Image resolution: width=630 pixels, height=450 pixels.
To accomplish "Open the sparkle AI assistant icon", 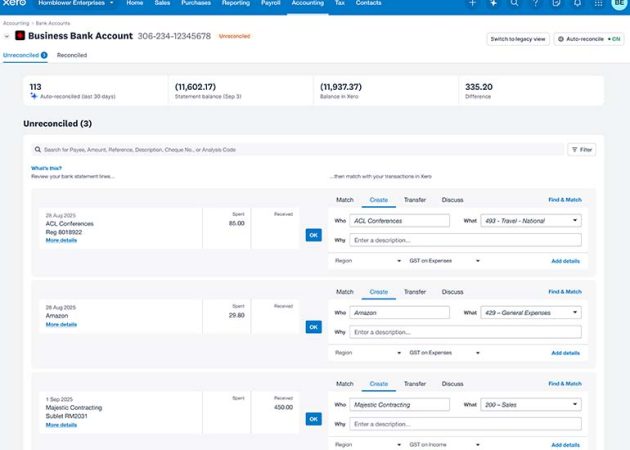I will pos(493,3).
